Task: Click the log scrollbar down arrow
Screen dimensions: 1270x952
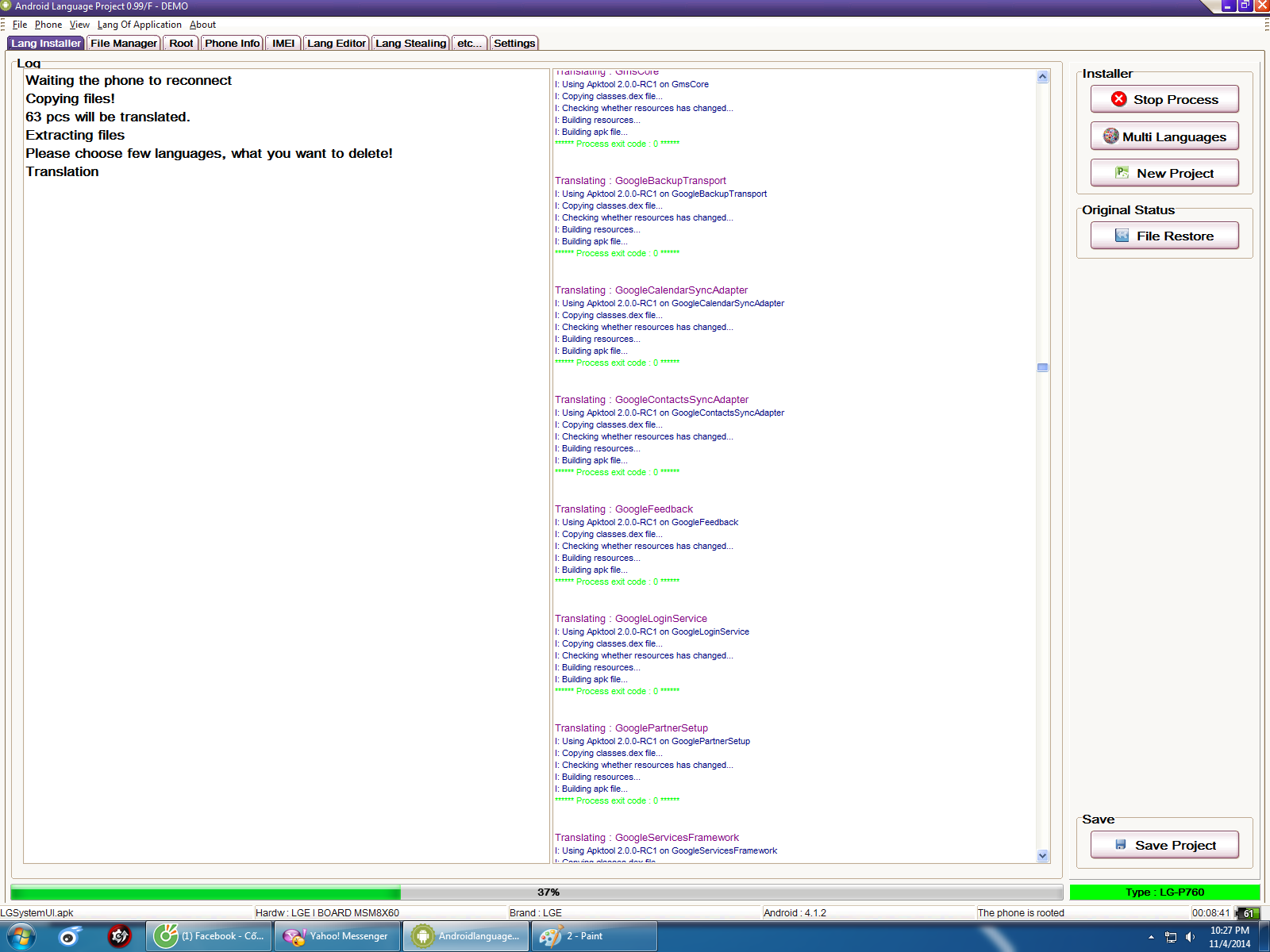Action: coord(1043,855)
